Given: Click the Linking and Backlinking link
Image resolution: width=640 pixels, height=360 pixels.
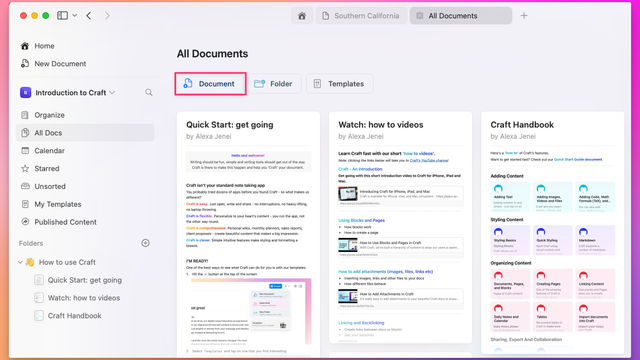Looking at the screenshot, I should [361, 323].
